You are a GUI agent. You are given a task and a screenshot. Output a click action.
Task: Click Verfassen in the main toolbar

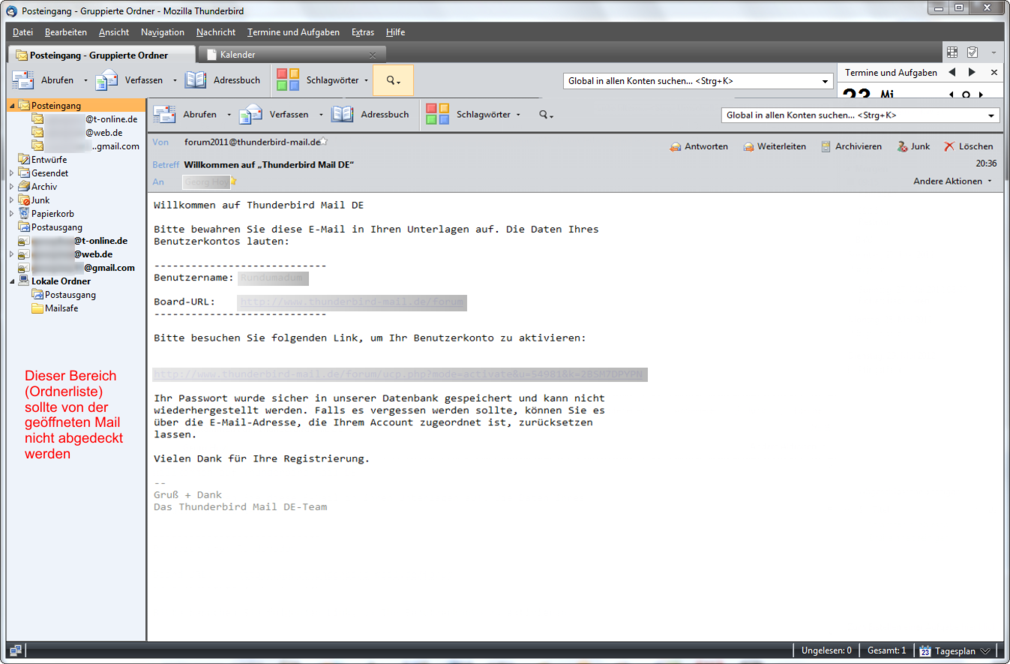click(x=129, y=81)
